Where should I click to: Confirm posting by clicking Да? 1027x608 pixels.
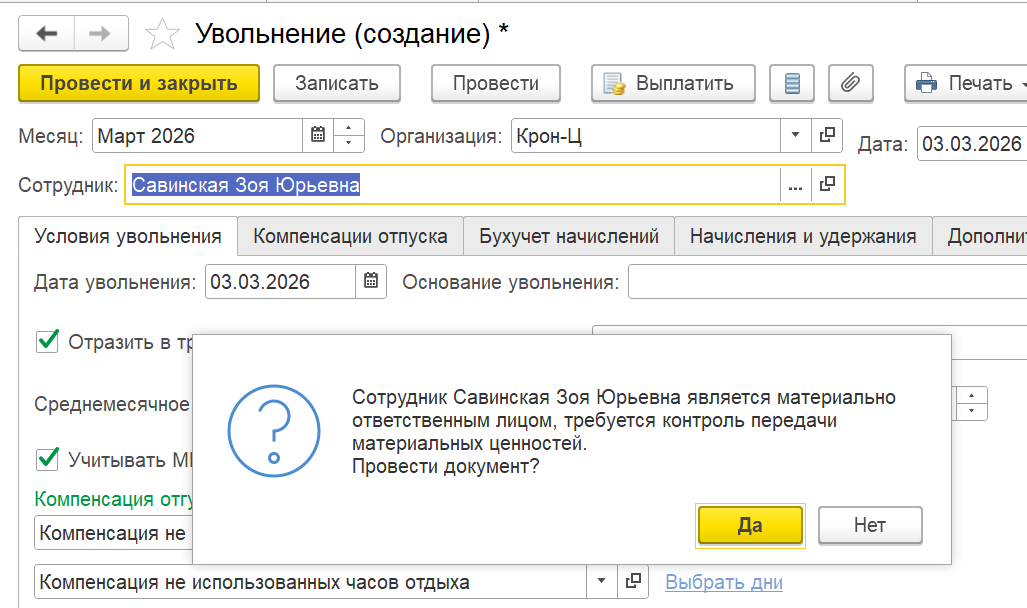pyautogui.click(x=750, y=525)
